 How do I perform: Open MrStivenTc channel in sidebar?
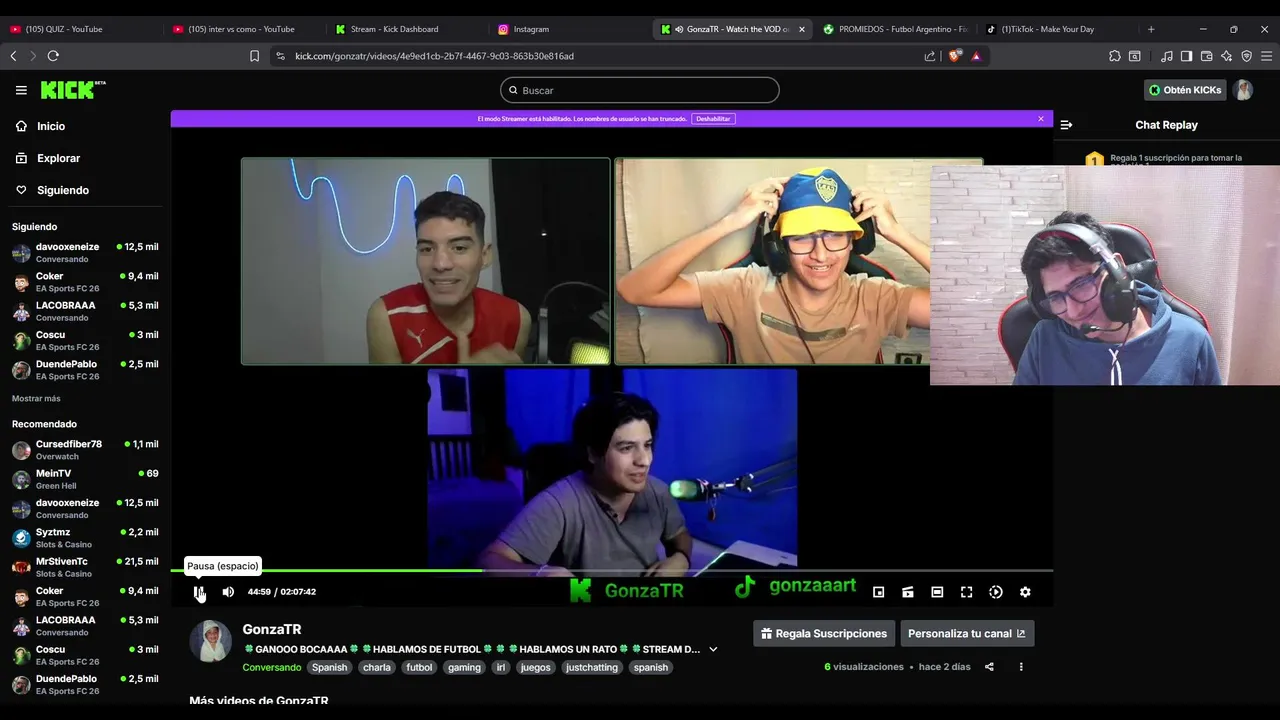tap(85, 567)
